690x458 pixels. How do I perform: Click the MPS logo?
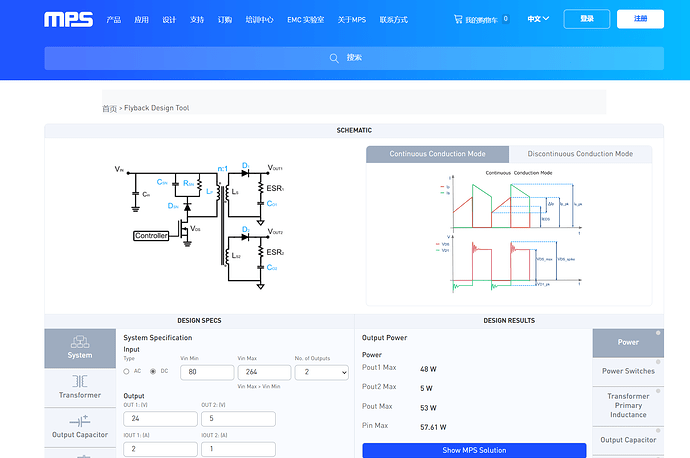tap(68, 19)
